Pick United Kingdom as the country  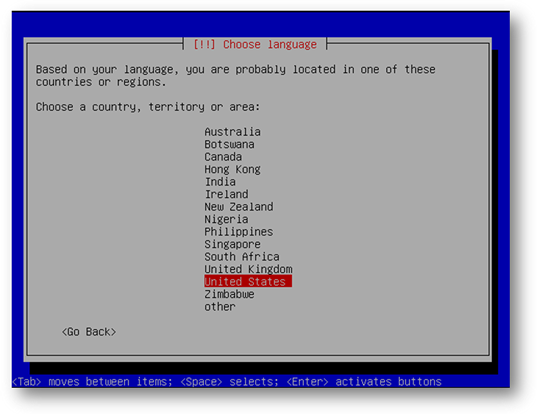coord(248,269)
